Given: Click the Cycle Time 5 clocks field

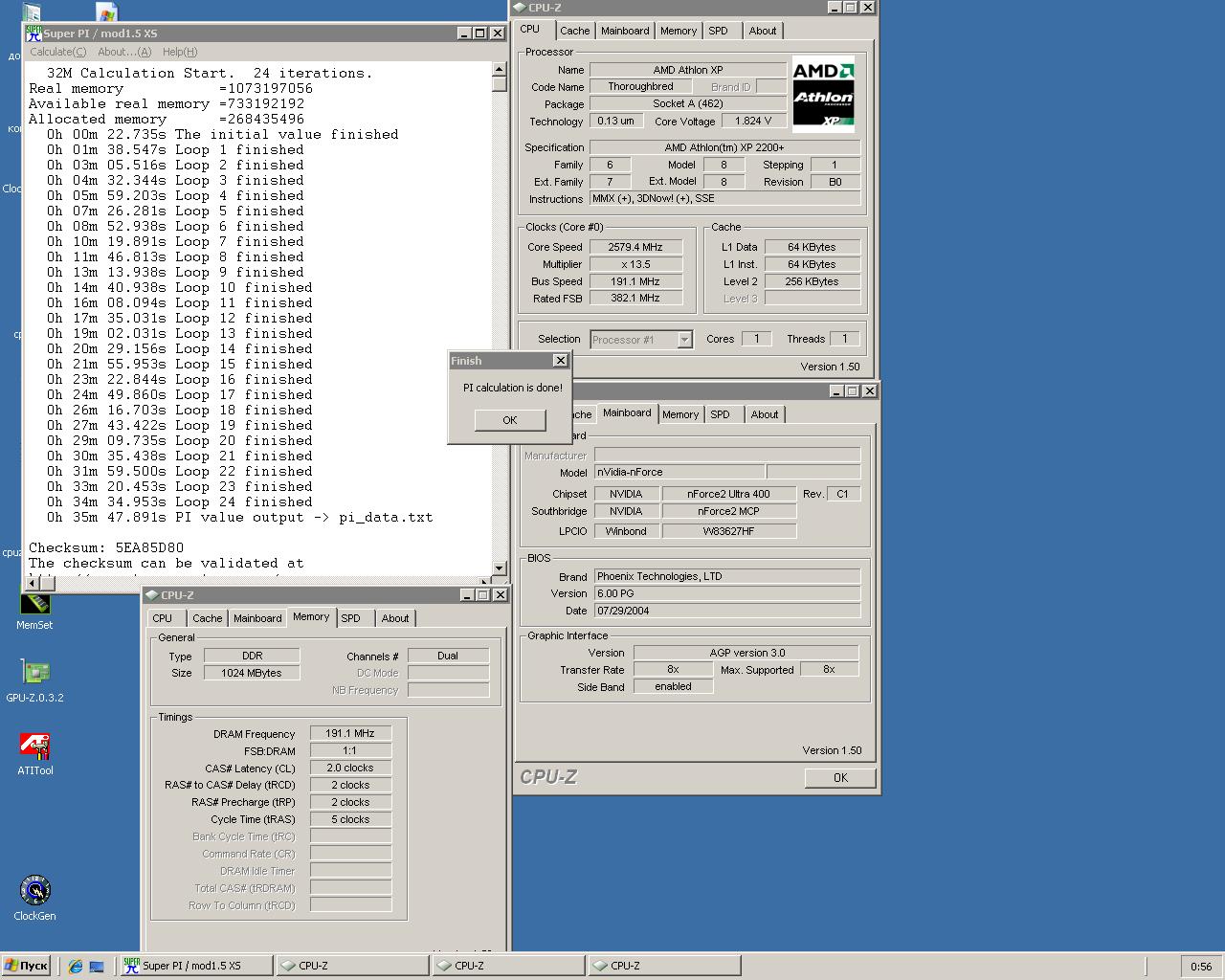Looking at the screenshot, I should pyautogui.click(x=350, y=820).
